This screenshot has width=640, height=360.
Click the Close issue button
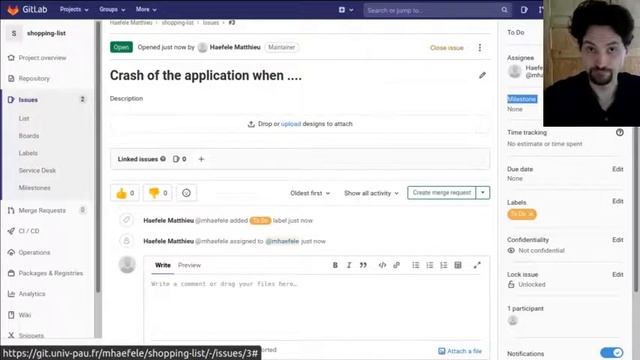447,48
